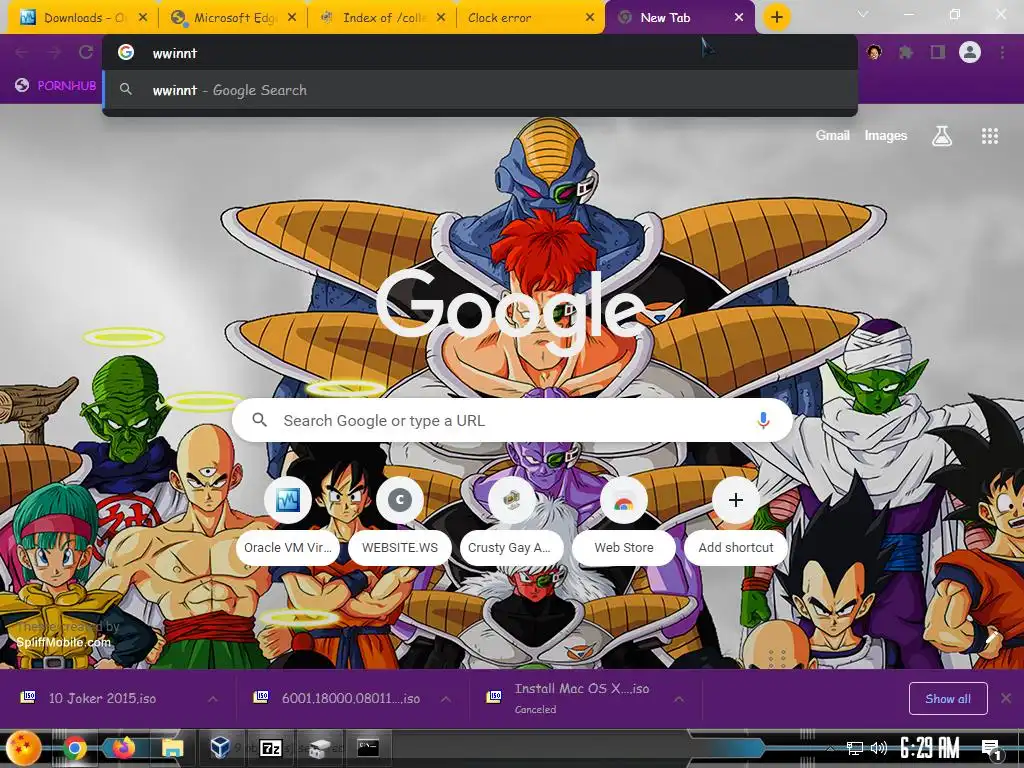Viewport: 1024px width, 768px height.
Task: Open the Command Prompt taskbar icon
Action: coord(368,748)
